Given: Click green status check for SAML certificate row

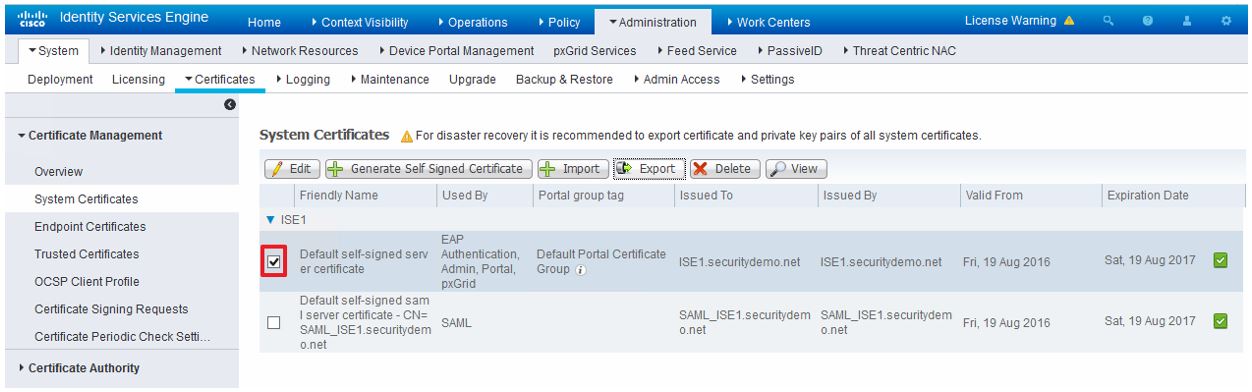Looking at the screenshot, I should click(1219, 322).
